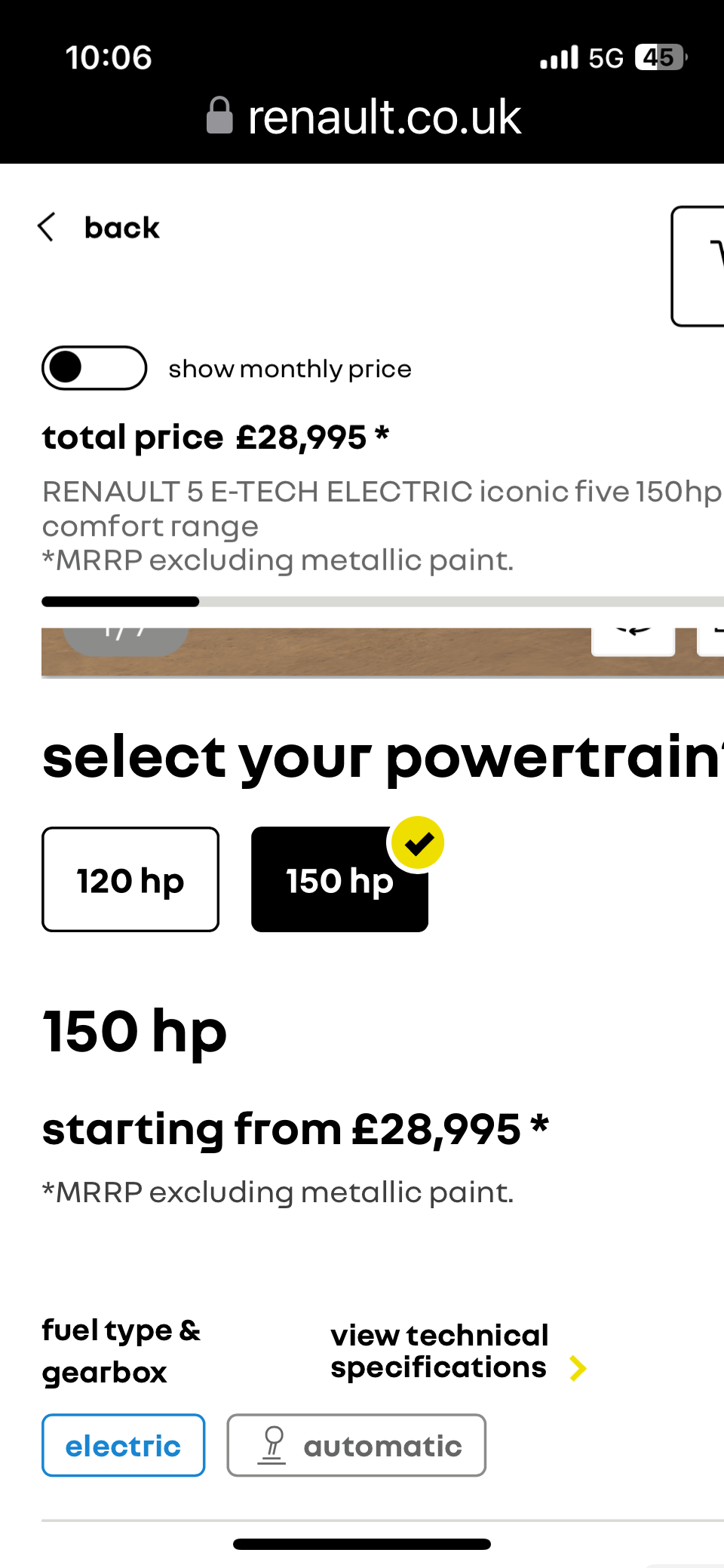Toggle the show monthly price switch
This screenshot has height=1568, width=724.
point(94,368)
